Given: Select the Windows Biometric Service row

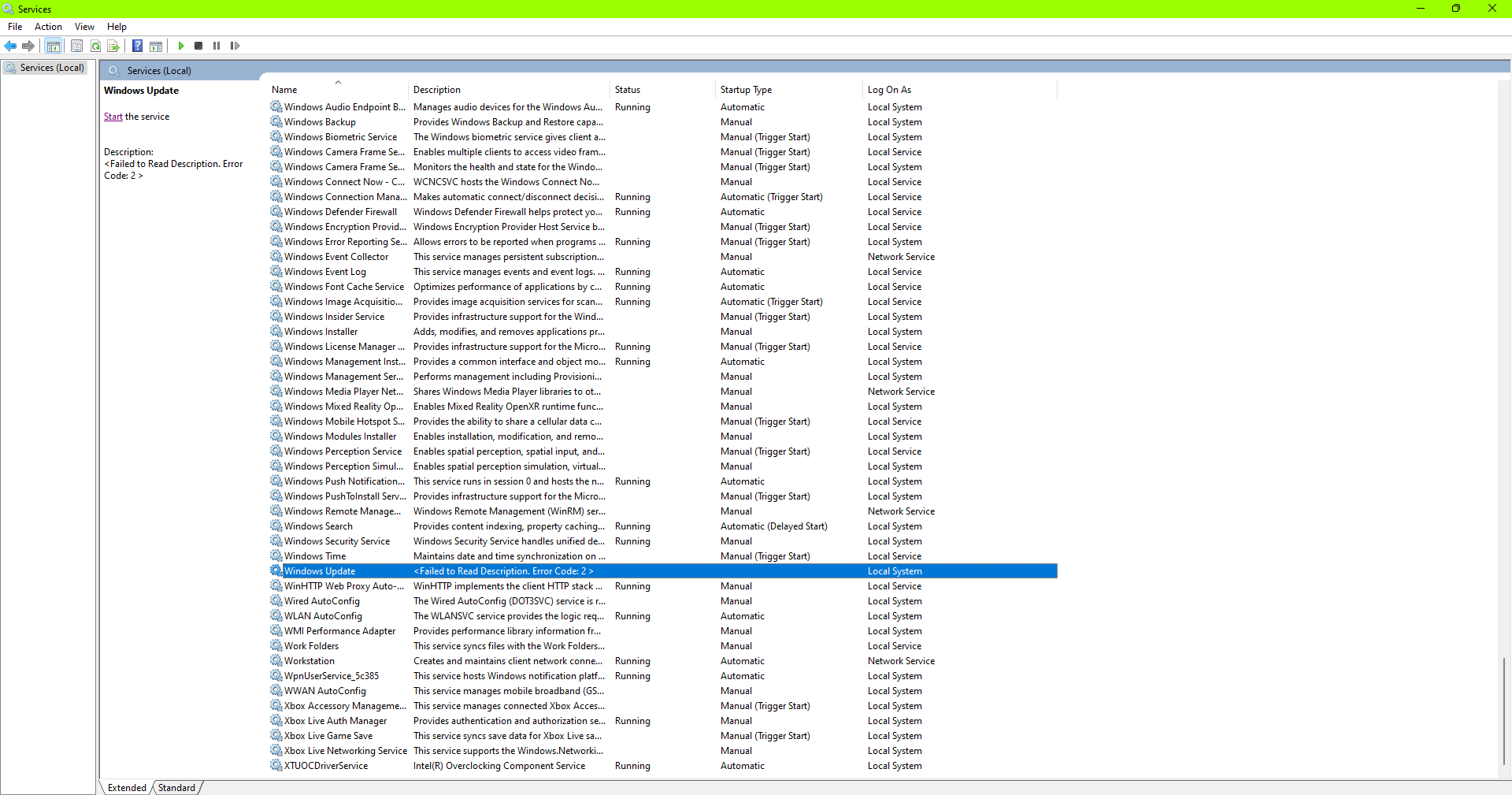Looking at the screenshot, I should click(663, 137).
